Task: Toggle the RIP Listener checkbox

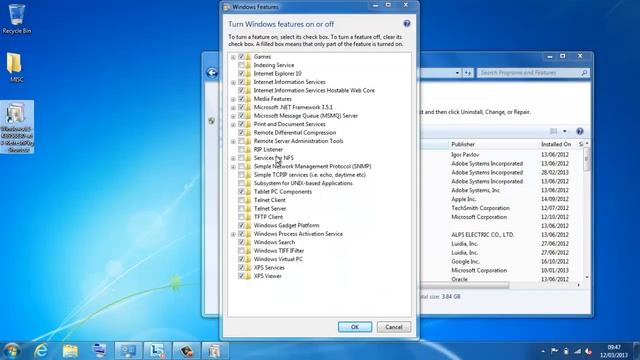Action: click(x=241, y=149)
